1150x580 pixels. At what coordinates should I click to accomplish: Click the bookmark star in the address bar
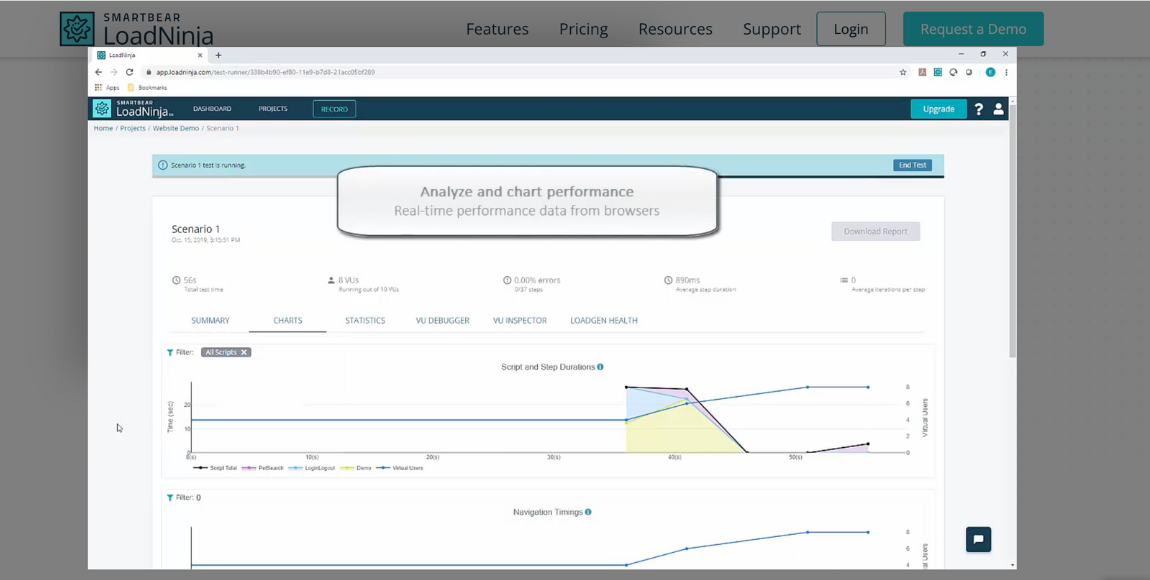(903, 72)
